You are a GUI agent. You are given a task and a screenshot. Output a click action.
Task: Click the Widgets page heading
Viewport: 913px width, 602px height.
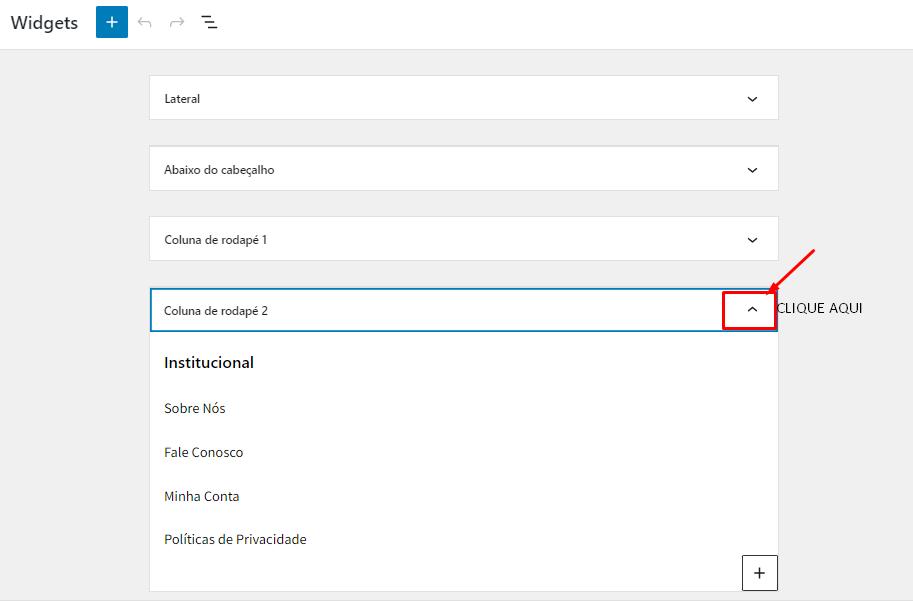pyautogui.click(x=44, y=23)
